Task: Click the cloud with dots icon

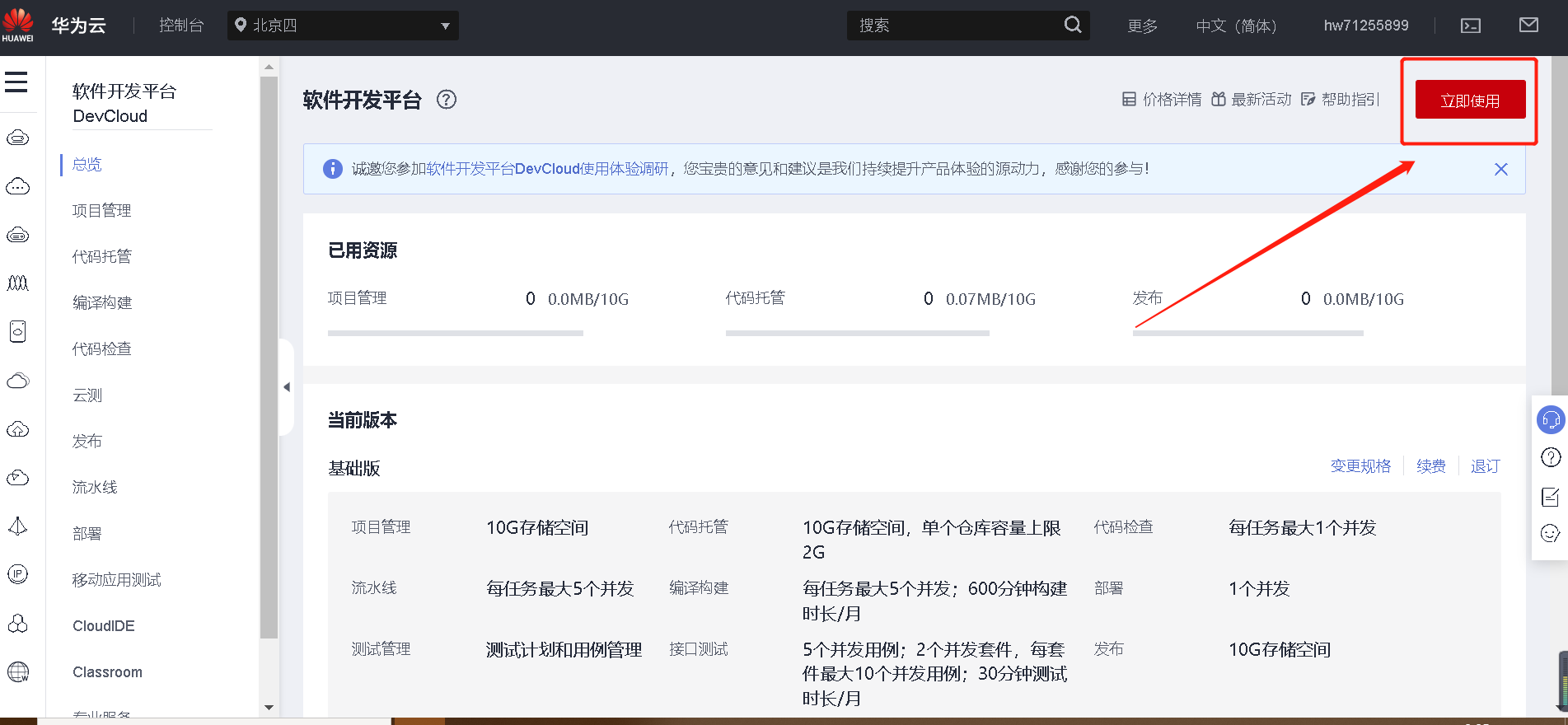Action: coord(18,186)
